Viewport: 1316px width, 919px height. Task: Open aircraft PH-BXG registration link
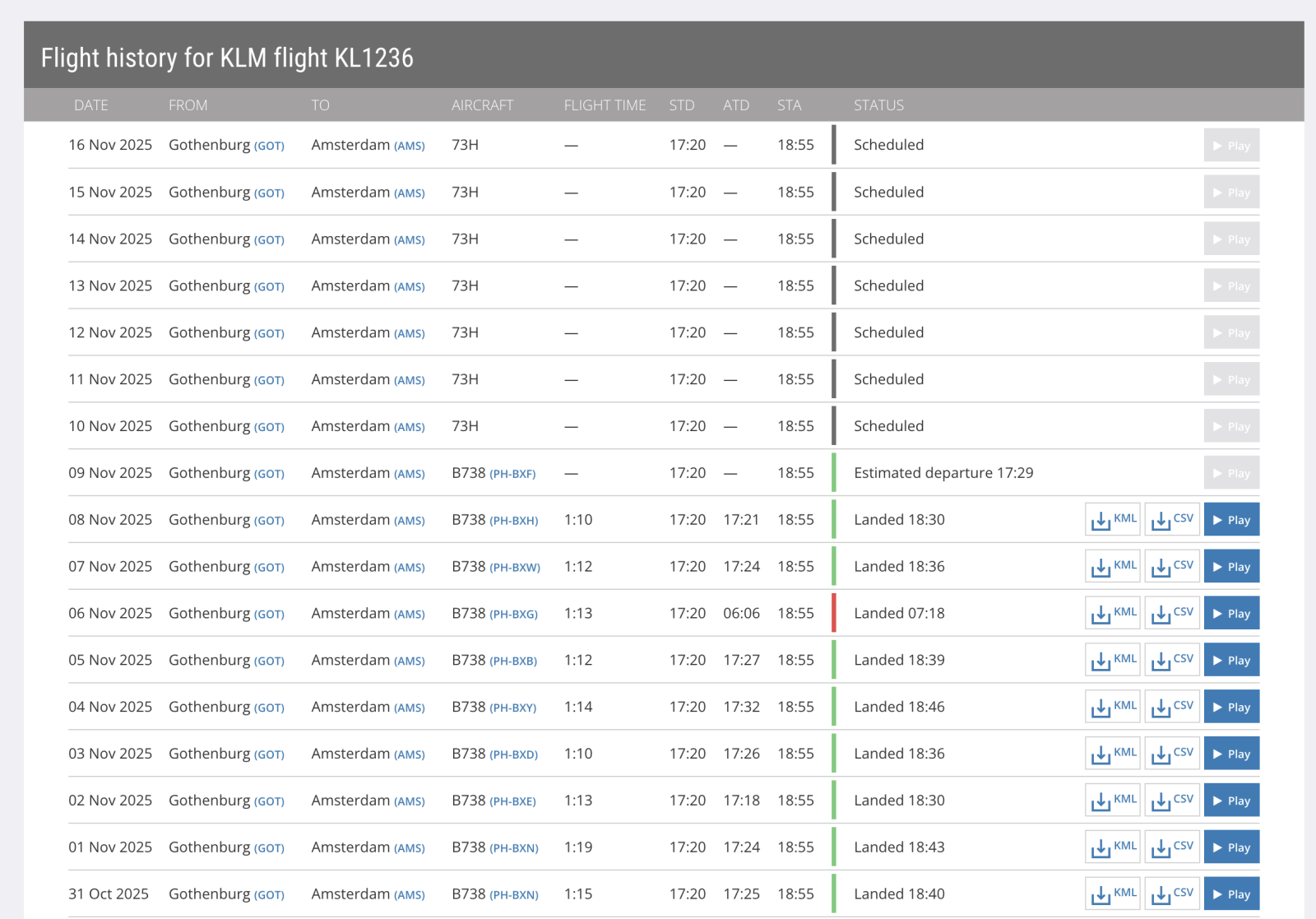point(513,615)
